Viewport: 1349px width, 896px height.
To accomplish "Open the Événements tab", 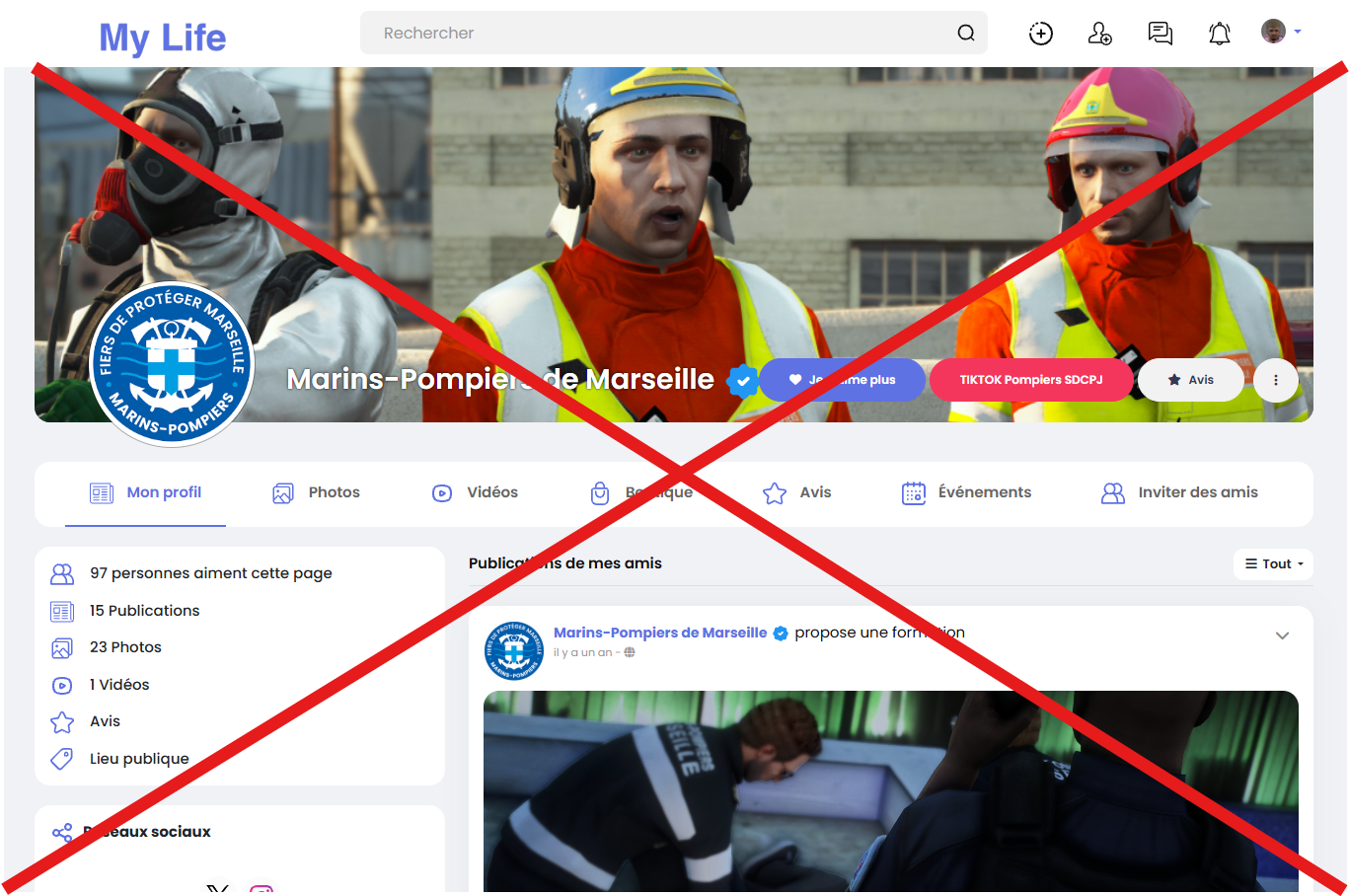I will coord(966,492).
